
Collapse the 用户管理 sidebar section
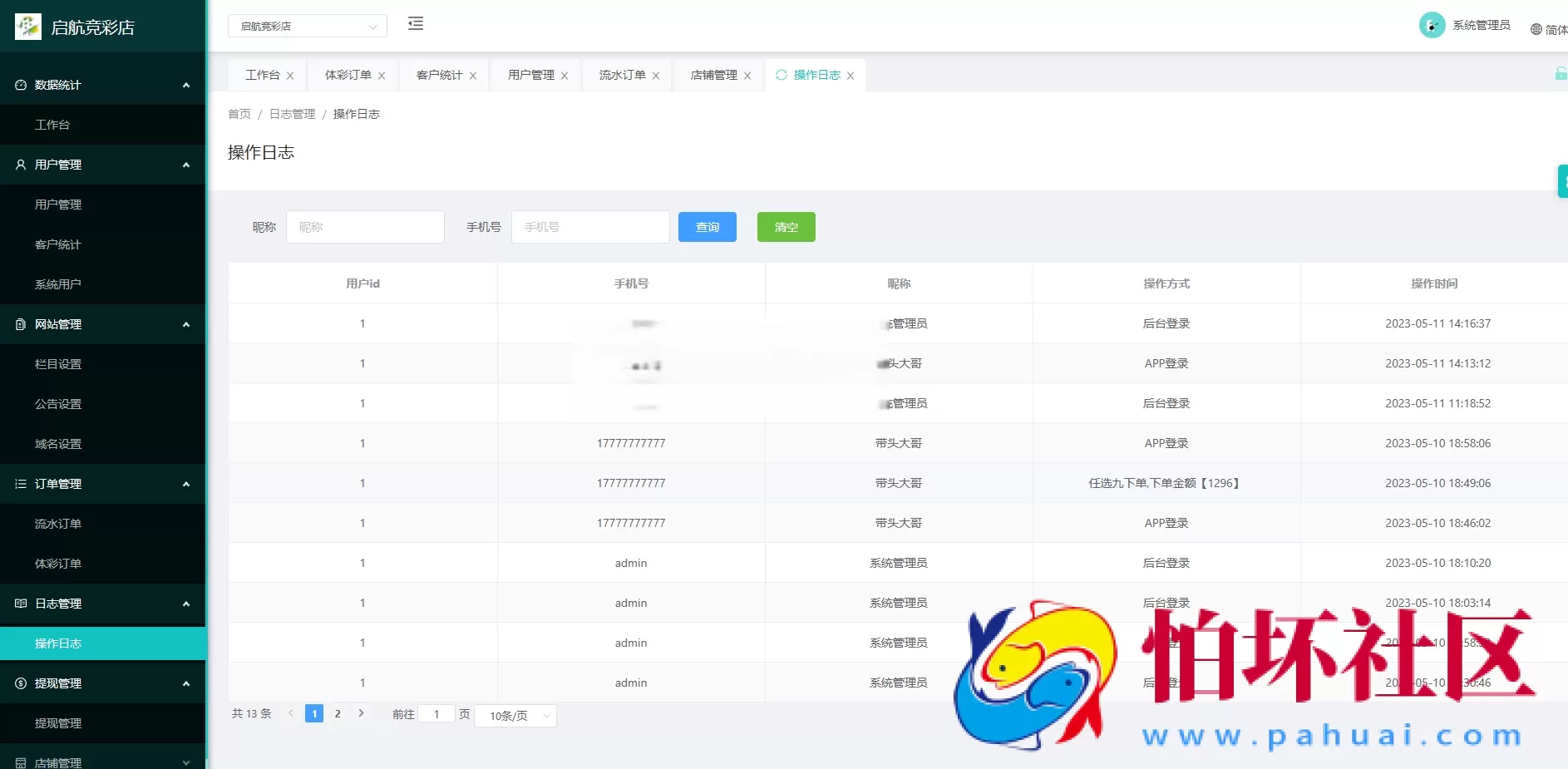[186, 165]
